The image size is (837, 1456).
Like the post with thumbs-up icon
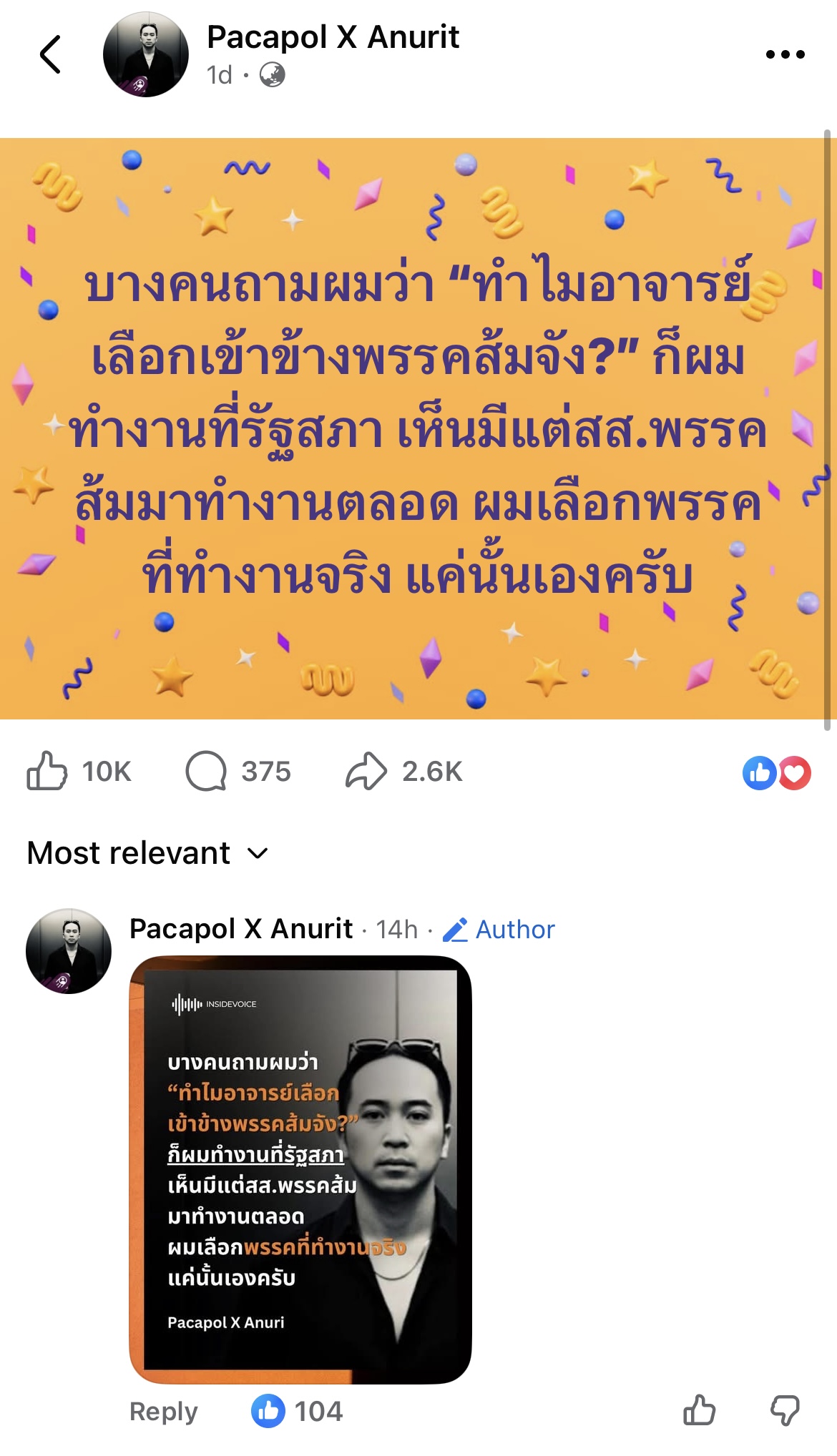coord(47,771)
